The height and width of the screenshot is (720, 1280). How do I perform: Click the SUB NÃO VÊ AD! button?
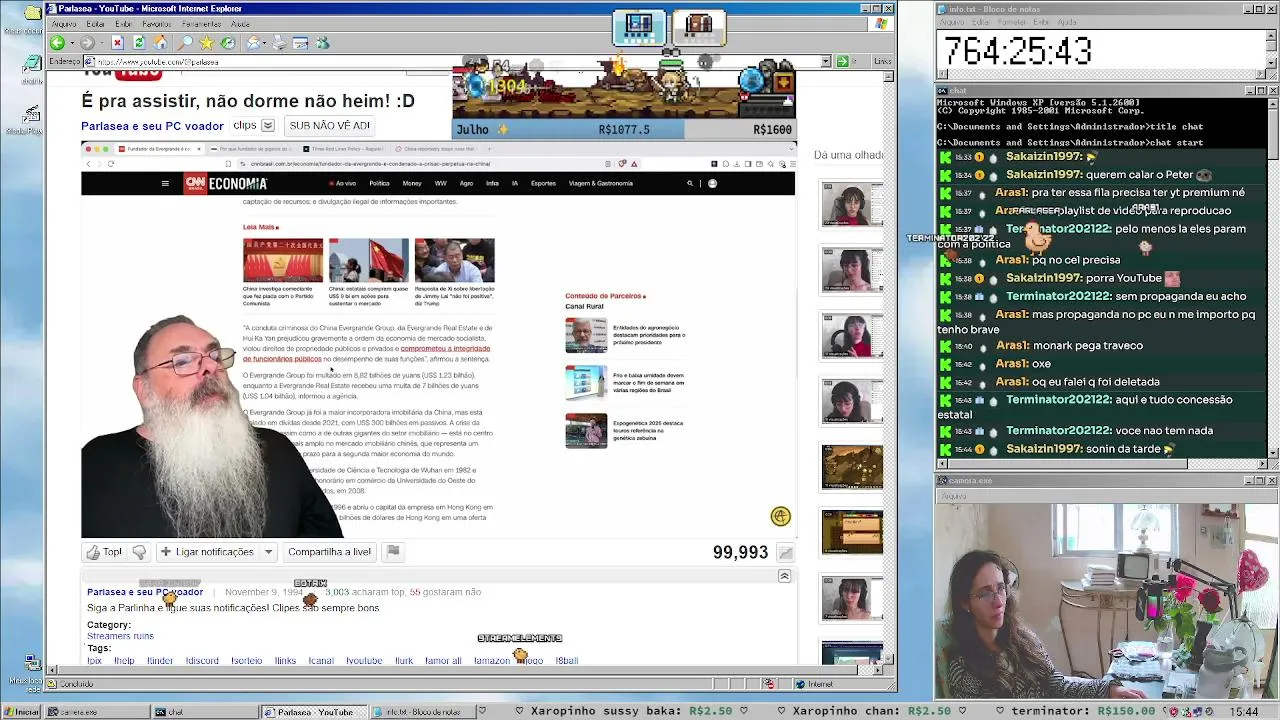pos(329,126)
